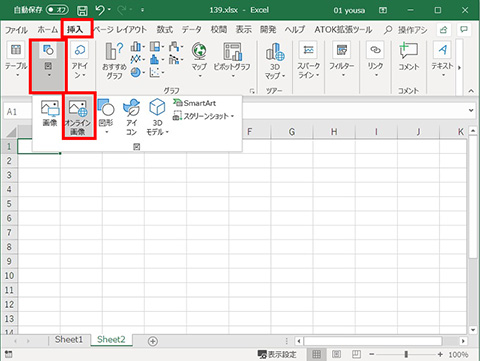Image resolution: width=480 pixels, height=361 pixels.
Task: Click the 表示設定 status bar button
Action: point(277,354)
